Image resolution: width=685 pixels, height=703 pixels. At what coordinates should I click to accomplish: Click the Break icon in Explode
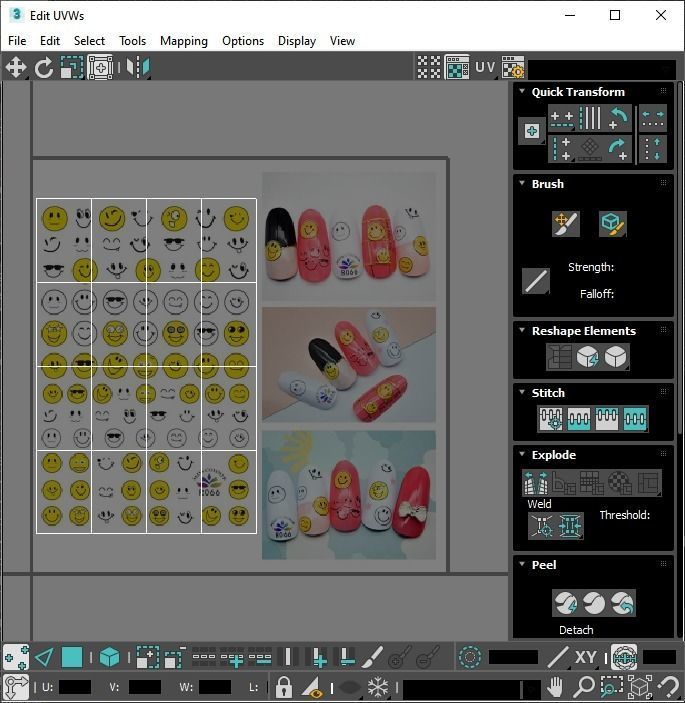coord(536,482)
